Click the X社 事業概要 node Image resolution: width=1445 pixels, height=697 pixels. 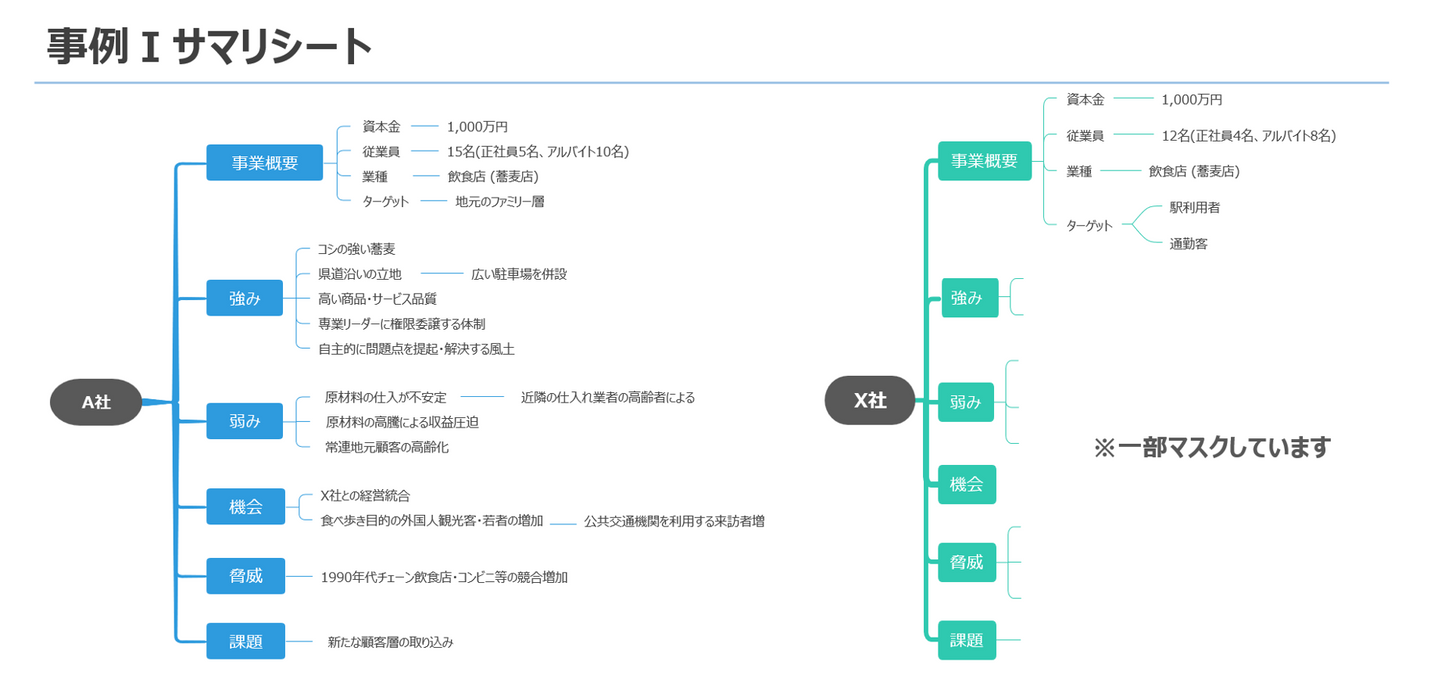(984, 161)
